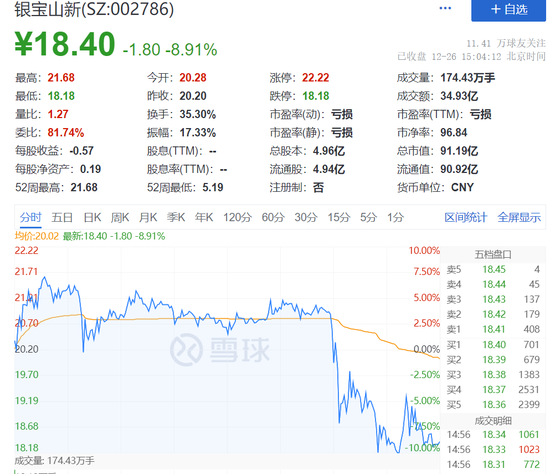
Task: Click the 10.00% axis label on chart
Action: tap(424, 251)
